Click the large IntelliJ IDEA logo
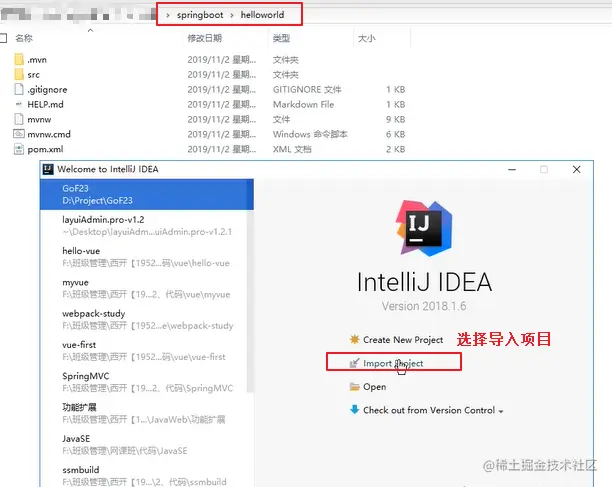The width and height of the screenshot is (612, 487). (x=424, y=228)
